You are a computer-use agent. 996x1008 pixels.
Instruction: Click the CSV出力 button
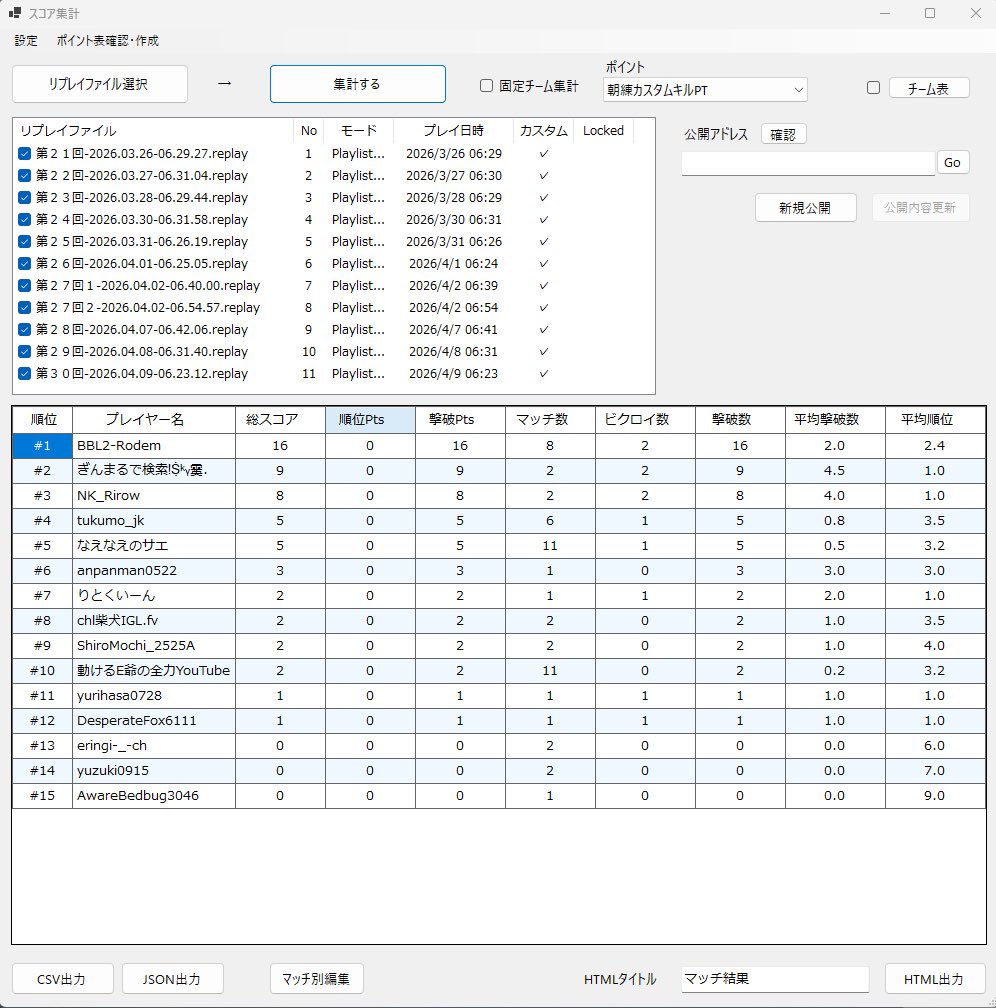tap(62, 979)
